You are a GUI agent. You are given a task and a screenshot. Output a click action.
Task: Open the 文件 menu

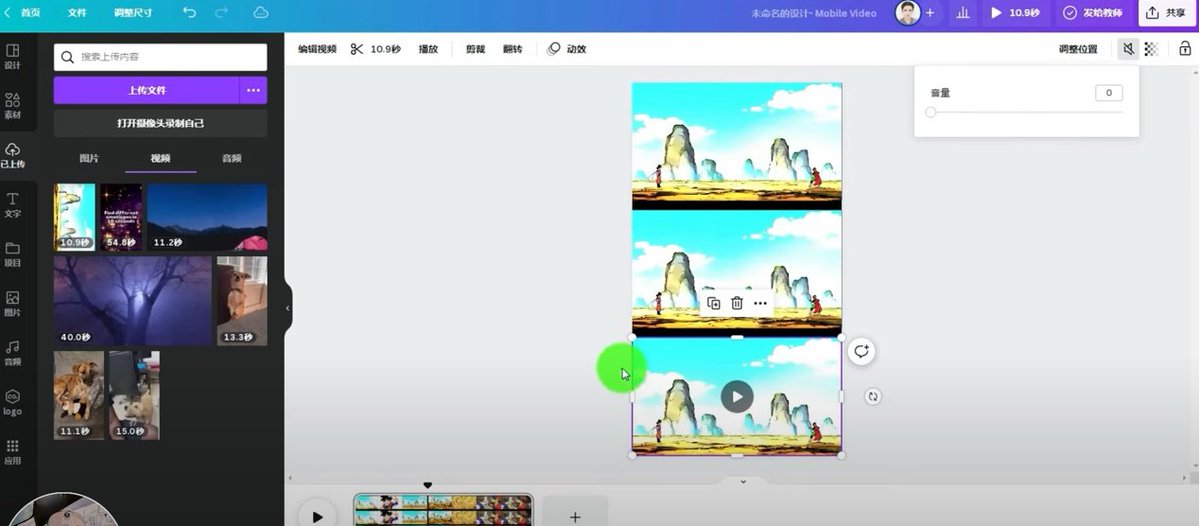pyautogui.click(x=77, y=13)
